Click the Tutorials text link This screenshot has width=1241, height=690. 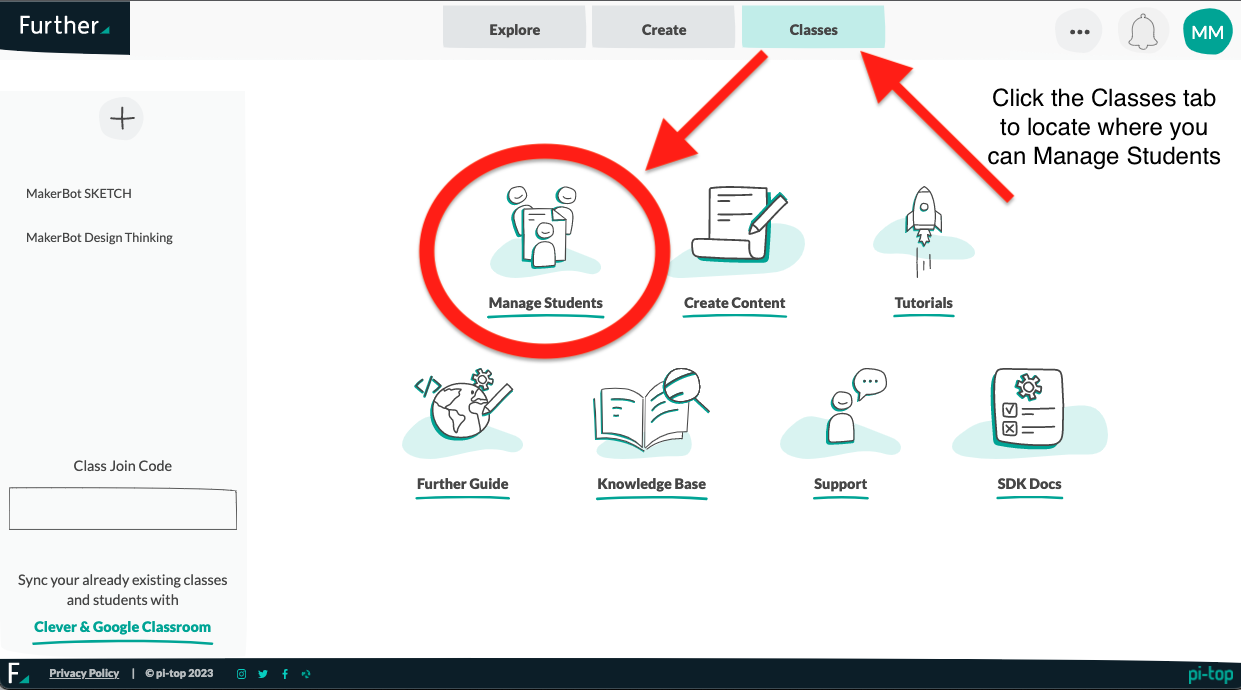(x=924, y=303)
